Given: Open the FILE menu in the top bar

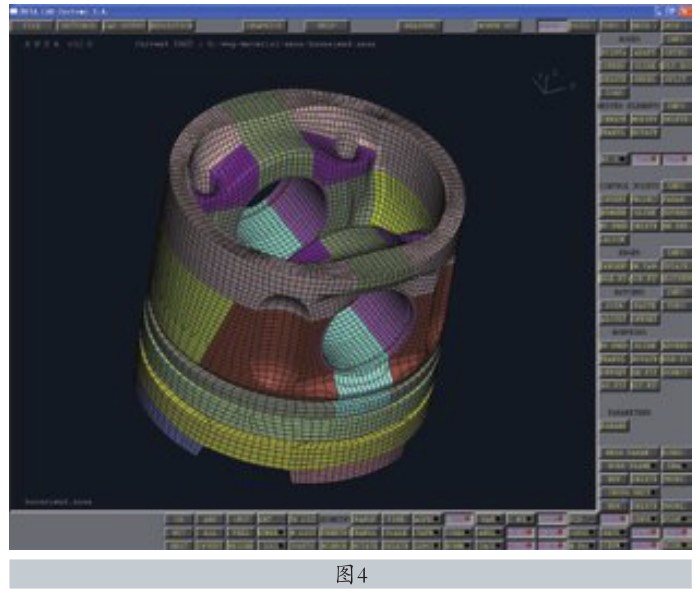Looking at the screenshot, I should tap(32, 26).
